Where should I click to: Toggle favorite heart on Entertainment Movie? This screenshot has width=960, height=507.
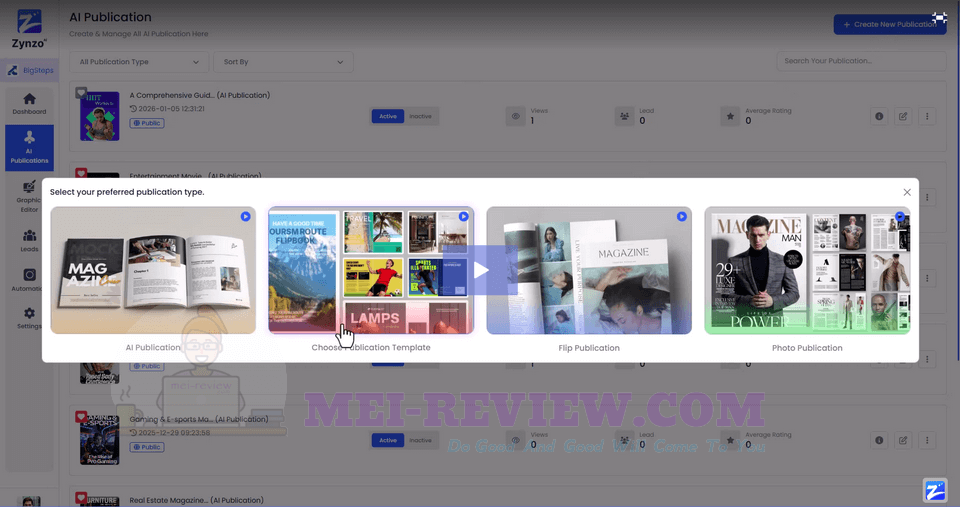[x=81, y=173]
